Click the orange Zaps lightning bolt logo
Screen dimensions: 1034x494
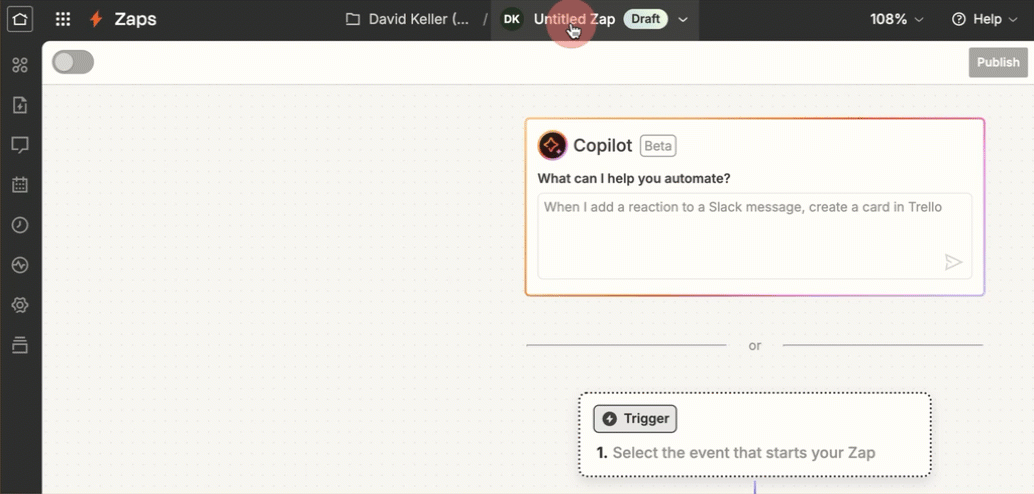96,19
